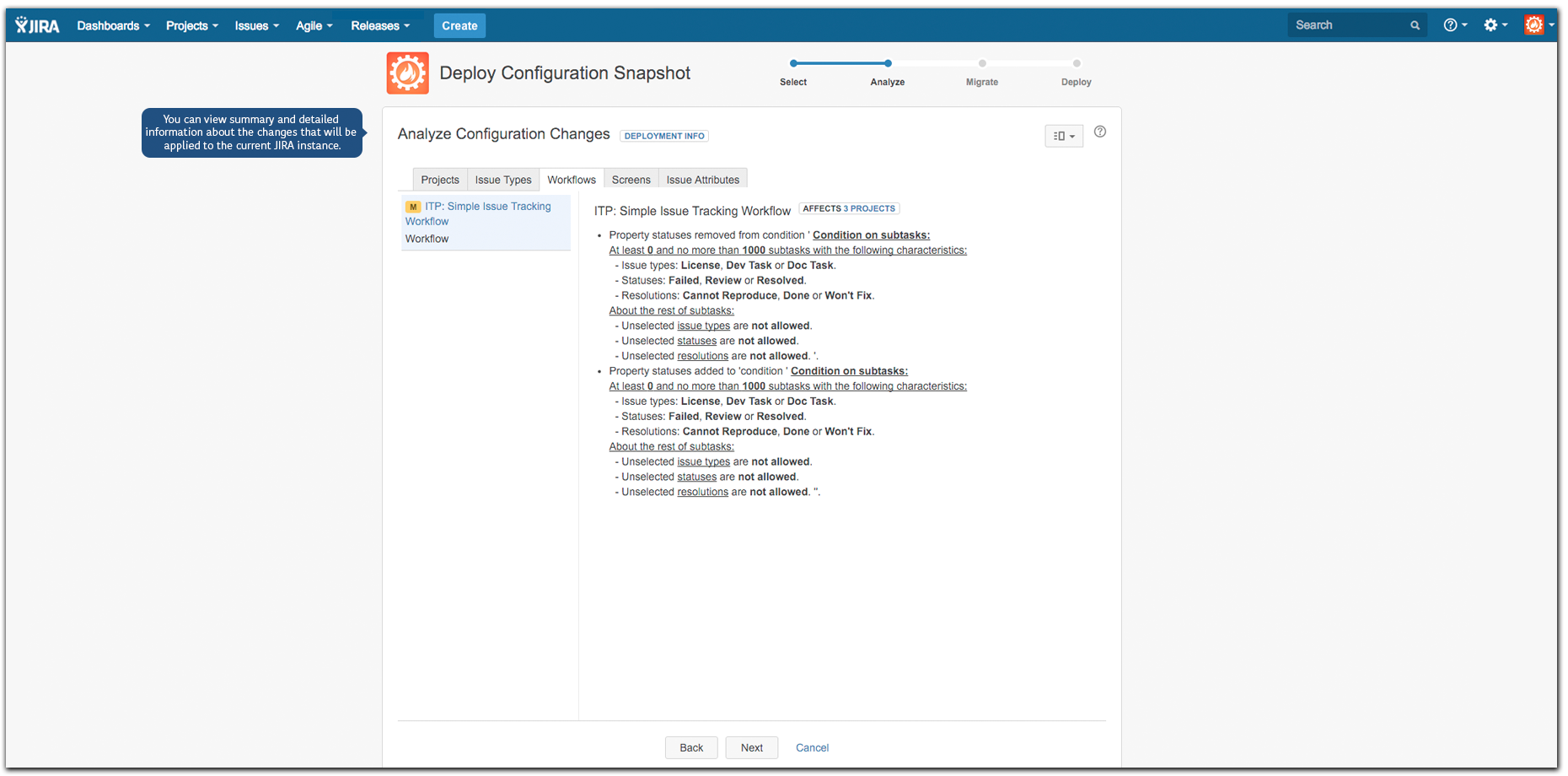
Task: Click 'statuses' under removed condition
Action: [697, 341]
